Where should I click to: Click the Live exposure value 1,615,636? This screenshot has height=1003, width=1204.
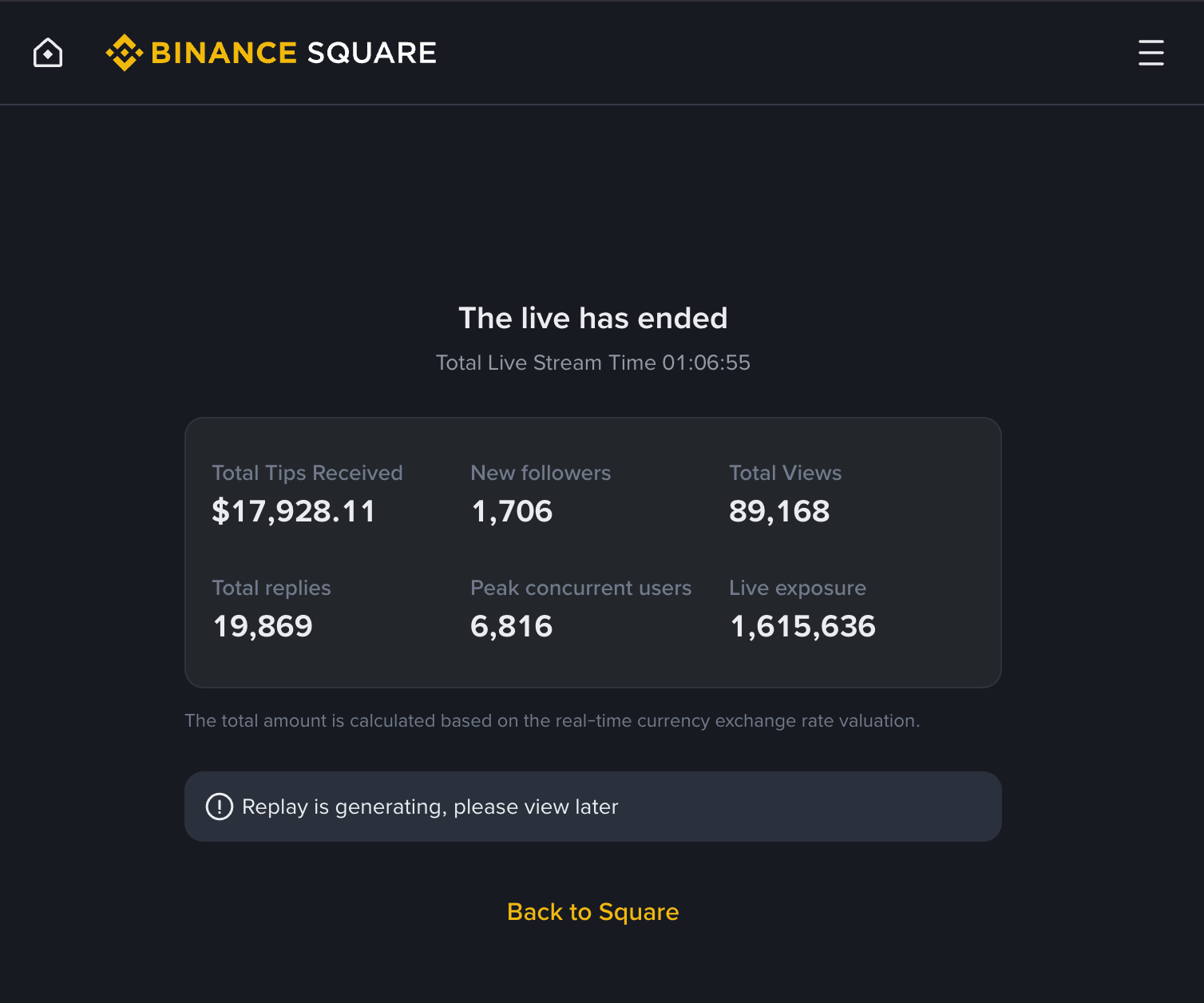coord(802,627)
